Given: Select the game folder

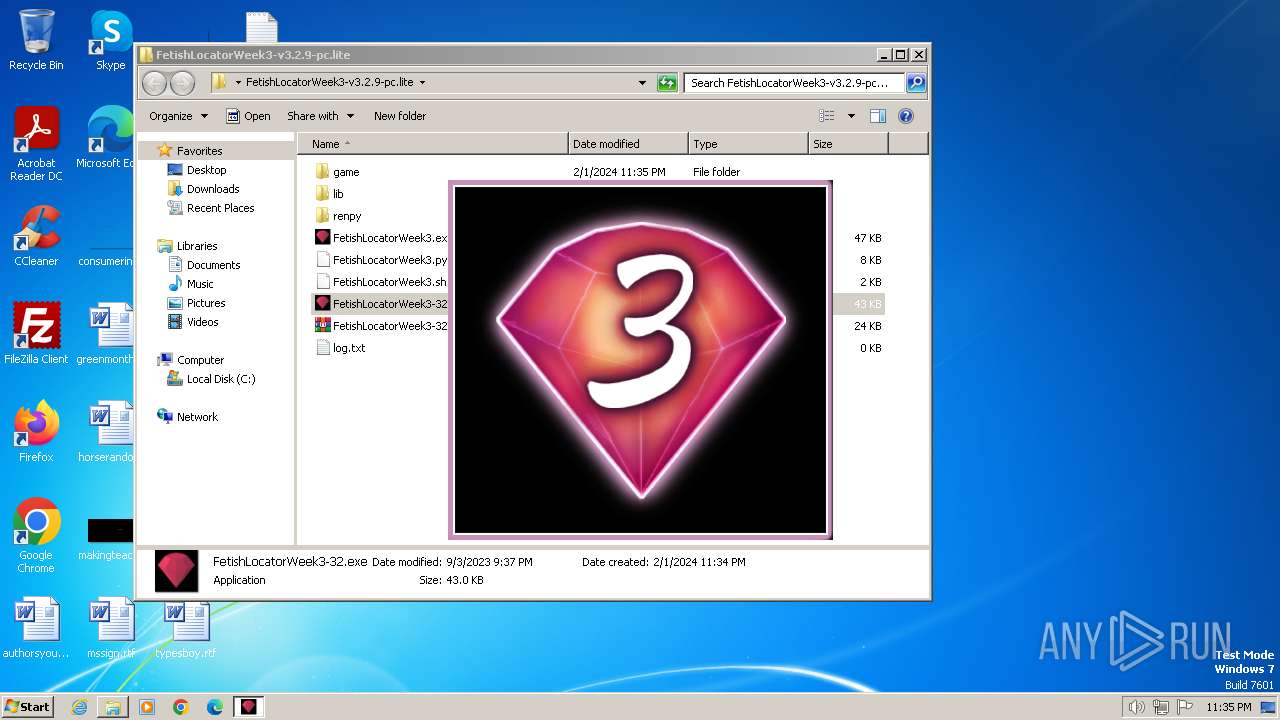Looking at the screenshot, I should (x=346, y=172).
